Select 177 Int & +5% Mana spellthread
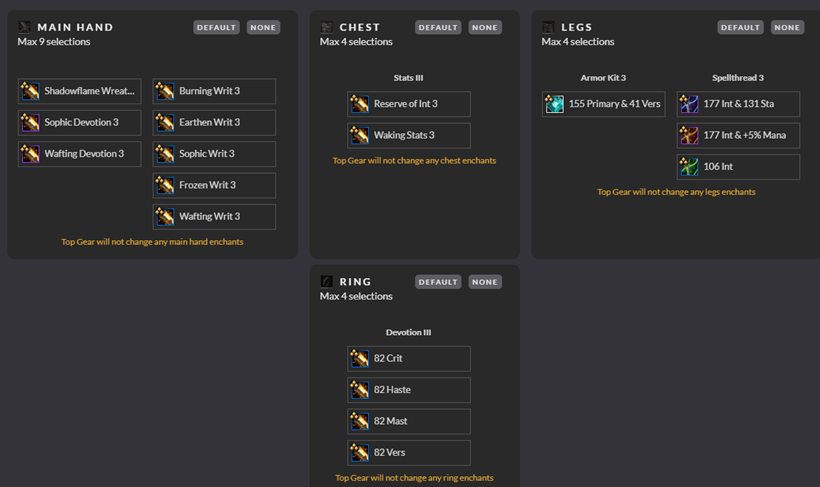This screenshot has height=487, width=820. click(738, 135)
